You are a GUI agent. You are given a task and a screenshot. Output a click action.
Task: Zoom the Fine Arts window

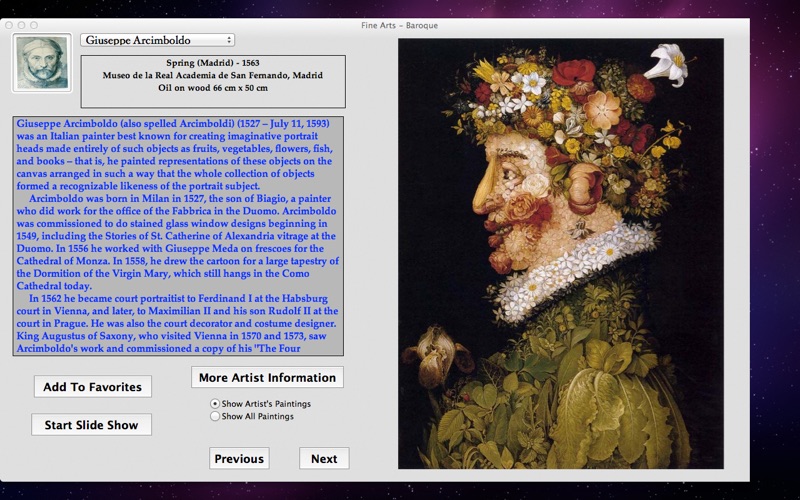32,24
